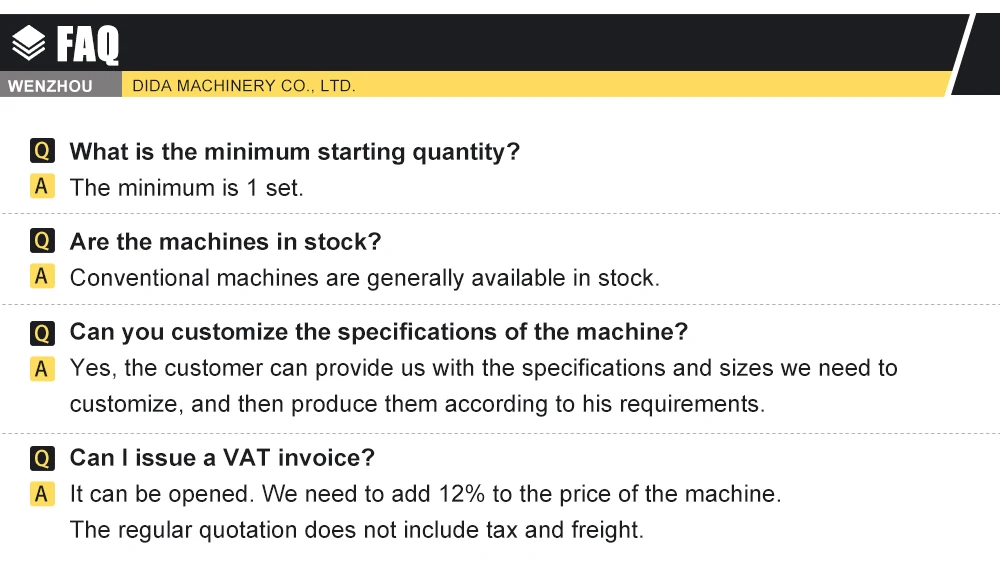The height and width of the screenshot is (564, 1000).
Task: Expand 'Can I issue a VAT invoice?' question
Action: 222,458
